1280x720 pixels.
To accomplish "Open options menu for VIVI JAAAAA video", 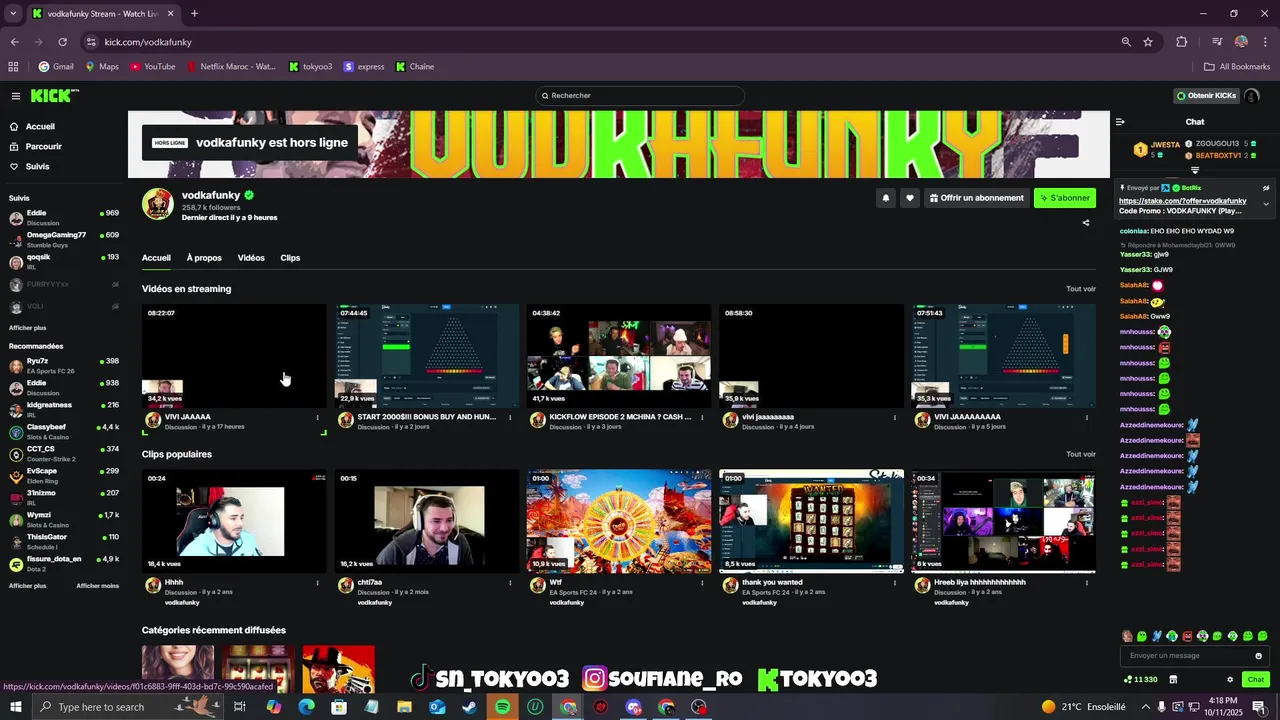I will [x=318, y=418].
